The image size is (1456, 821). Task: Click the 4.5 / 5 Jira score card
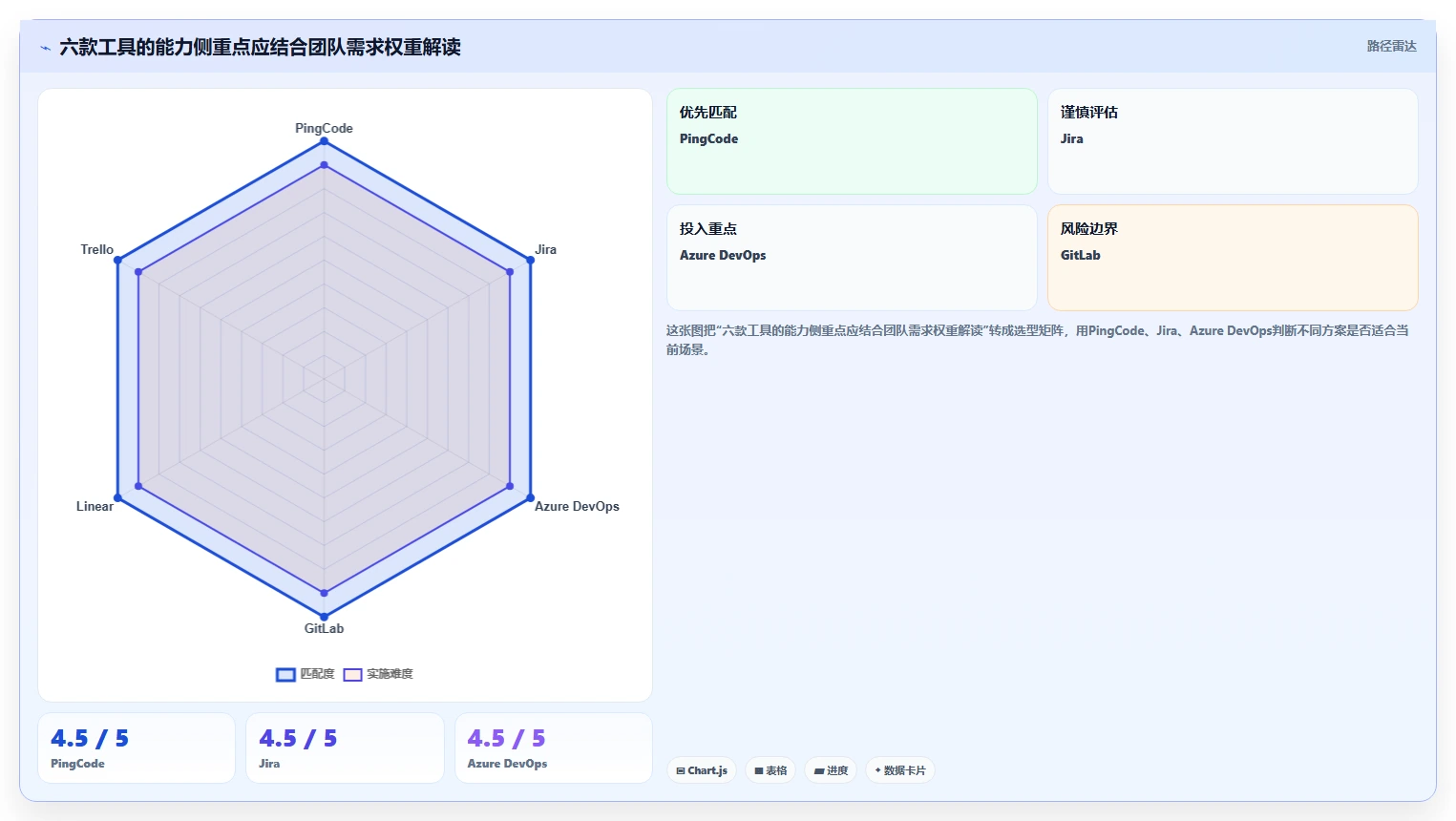(345, 747)
